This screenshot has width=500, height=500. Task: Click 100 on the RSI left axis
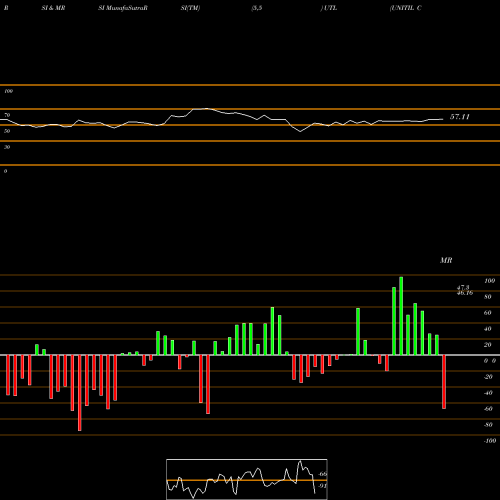pyautogui.click(x=8, y=91)
